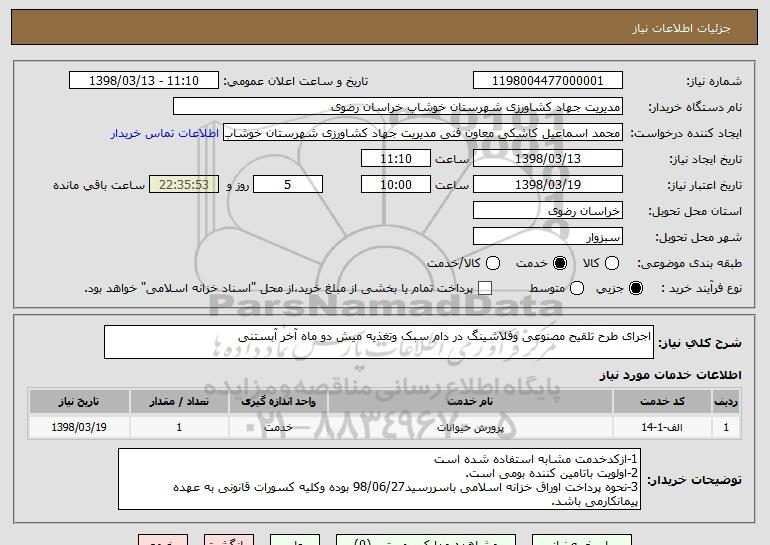The height and width of the screenshot is (545, 770).
Task: Choose the متوسط purchase process radio
Action: 577,289
